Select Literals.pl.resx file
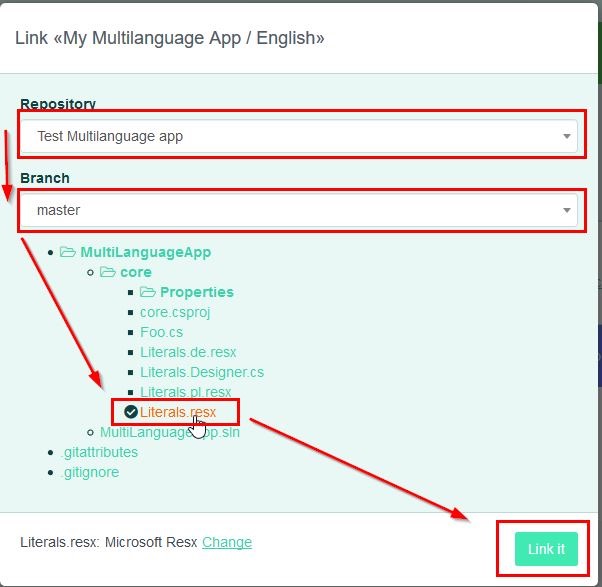The width and height of the screenshot is (602, 587). (x=186, y=392)
